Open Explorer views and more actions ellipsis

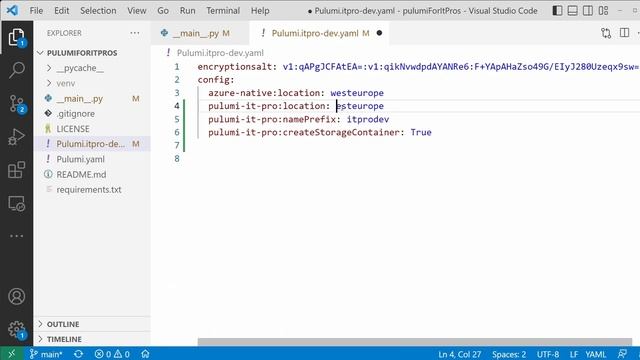click(x=135, y=33)
